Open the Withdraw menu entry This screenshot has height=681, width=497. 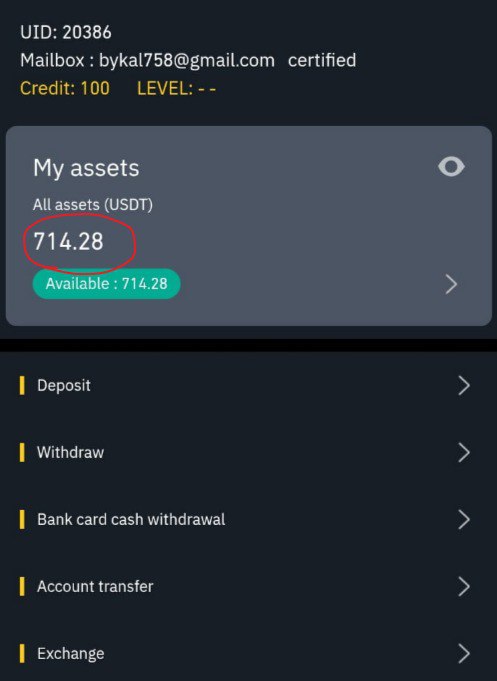(248, 453)
